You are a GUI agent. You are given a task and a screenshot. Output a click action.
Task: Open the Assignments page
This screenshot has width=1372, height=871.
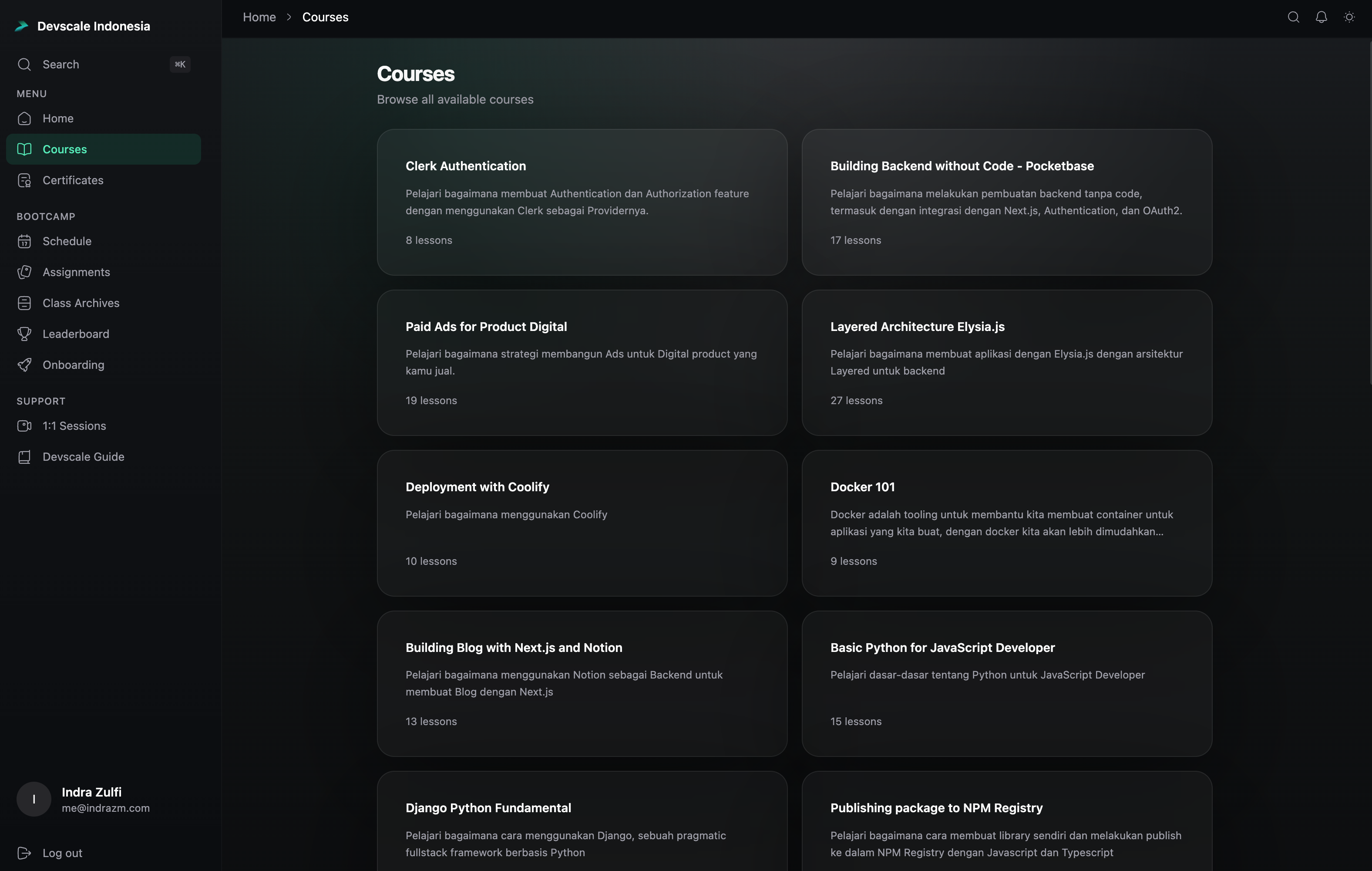[x=76, y=272]
